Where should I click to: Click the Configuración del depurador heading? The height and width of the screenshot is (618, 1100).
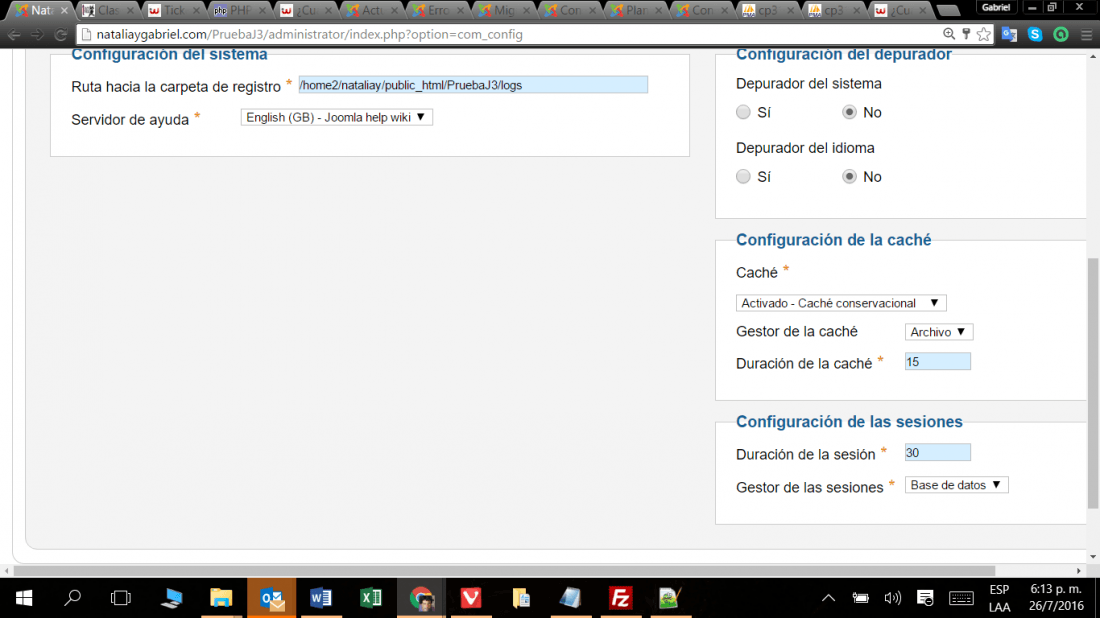point(843,55)
